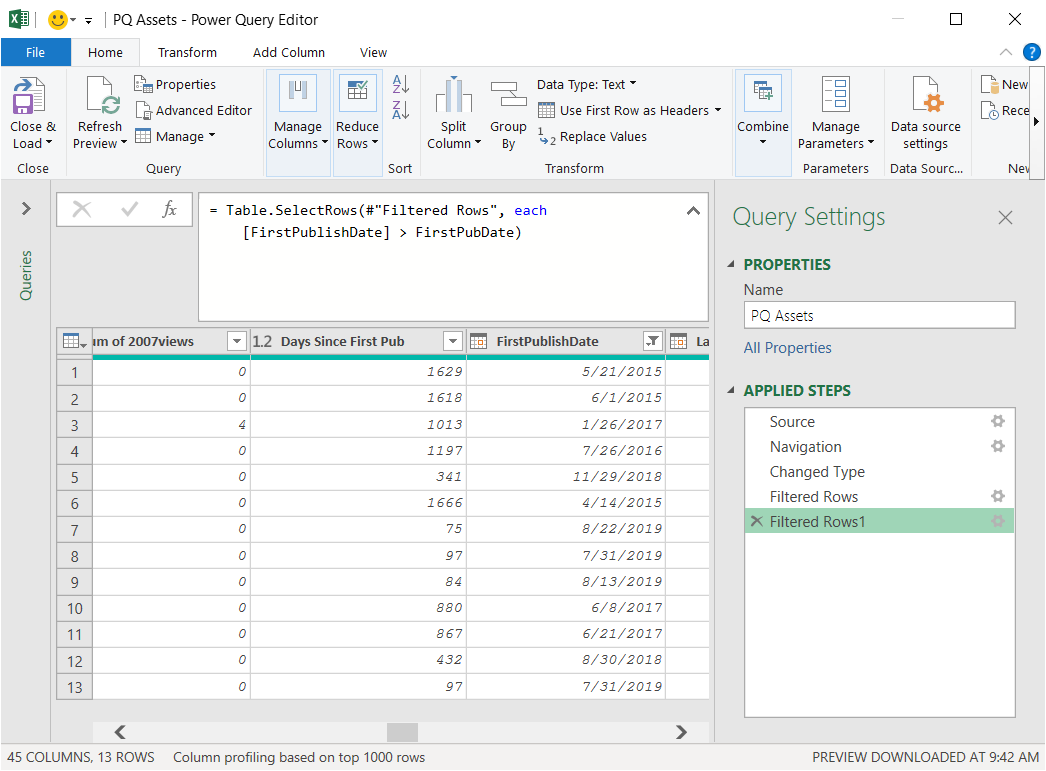This screenshot has width=1046, height=771.
Task: Switch to the Transform tab
Action: click(x=187, y=52)
